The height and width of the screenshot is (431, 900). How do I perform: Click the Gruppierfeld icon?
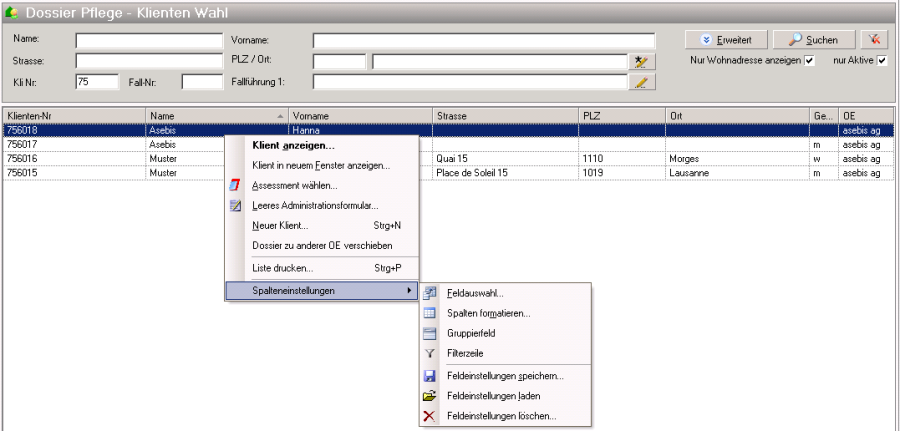[x=429, y=333]
